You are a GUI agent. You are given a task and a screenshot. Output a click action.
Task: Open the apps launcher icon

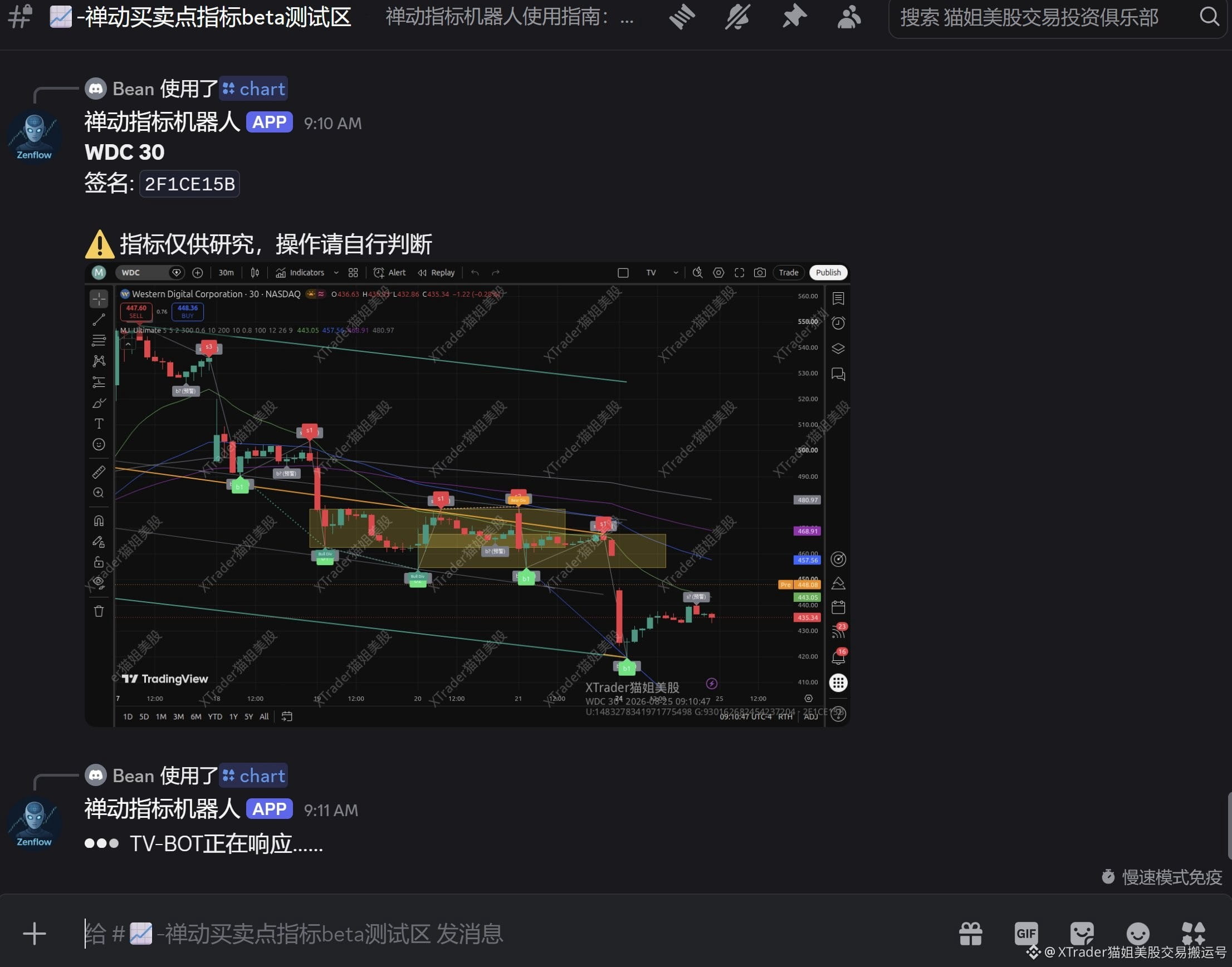[x=1193, y=934]
